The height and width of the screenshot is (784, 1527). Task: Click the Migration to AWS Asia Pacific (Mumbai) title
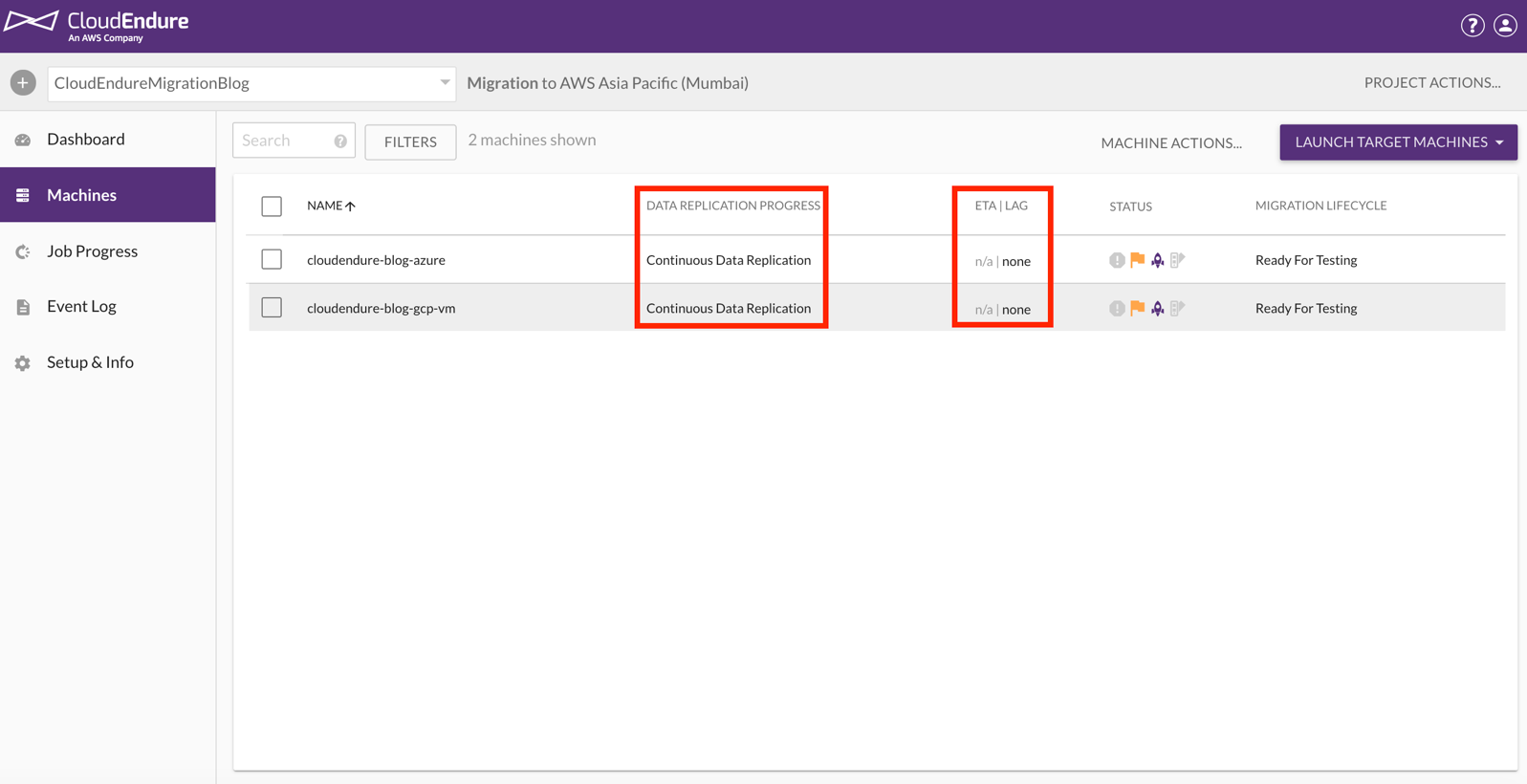[x=607, y=83]
